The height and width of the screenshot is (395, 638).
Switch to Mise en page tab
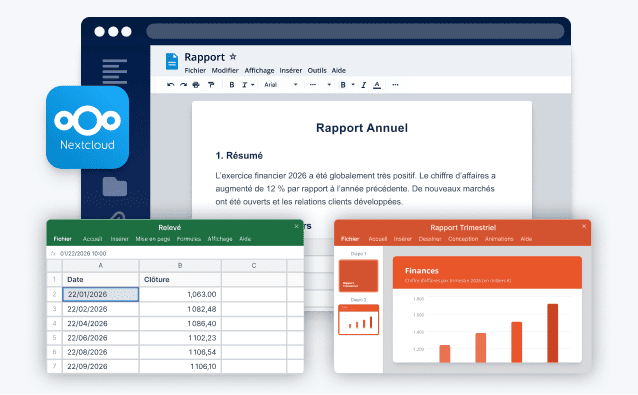[153, 239]
